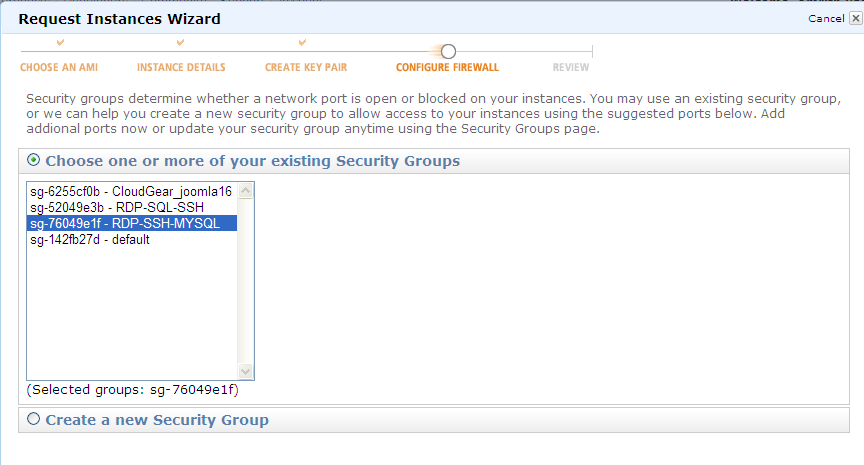Select the Create a new Security Group radio

click(x=34, y=419)
